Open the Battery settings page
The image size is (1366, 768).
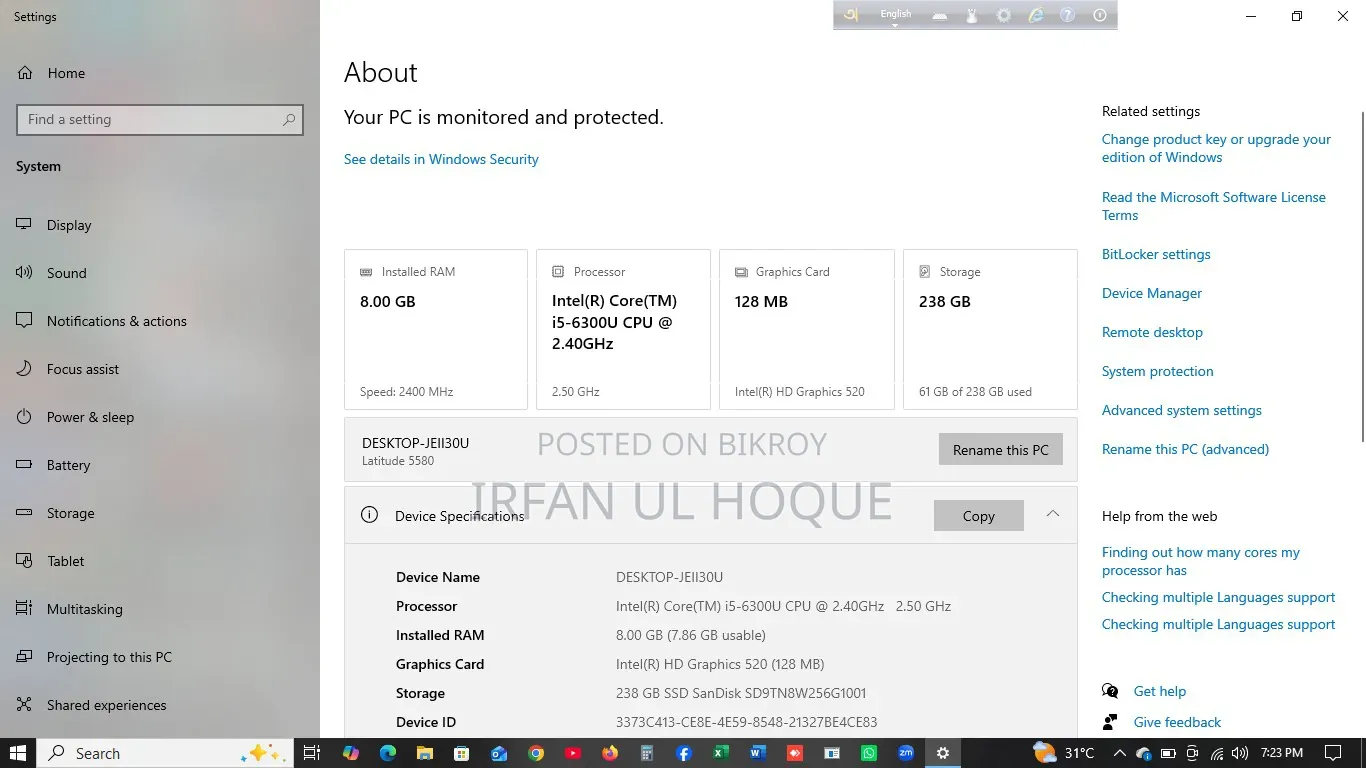(x=160, y=465)
